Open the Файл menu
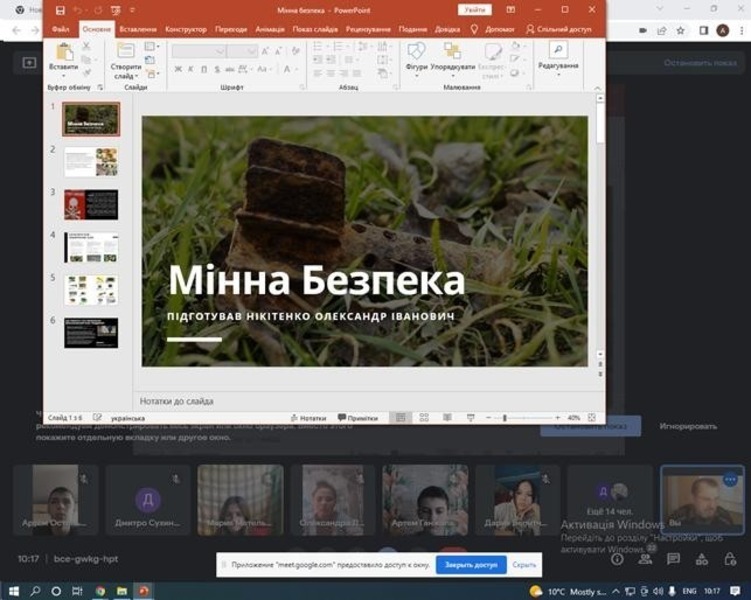Screen dimensions: 751x600 60,29
